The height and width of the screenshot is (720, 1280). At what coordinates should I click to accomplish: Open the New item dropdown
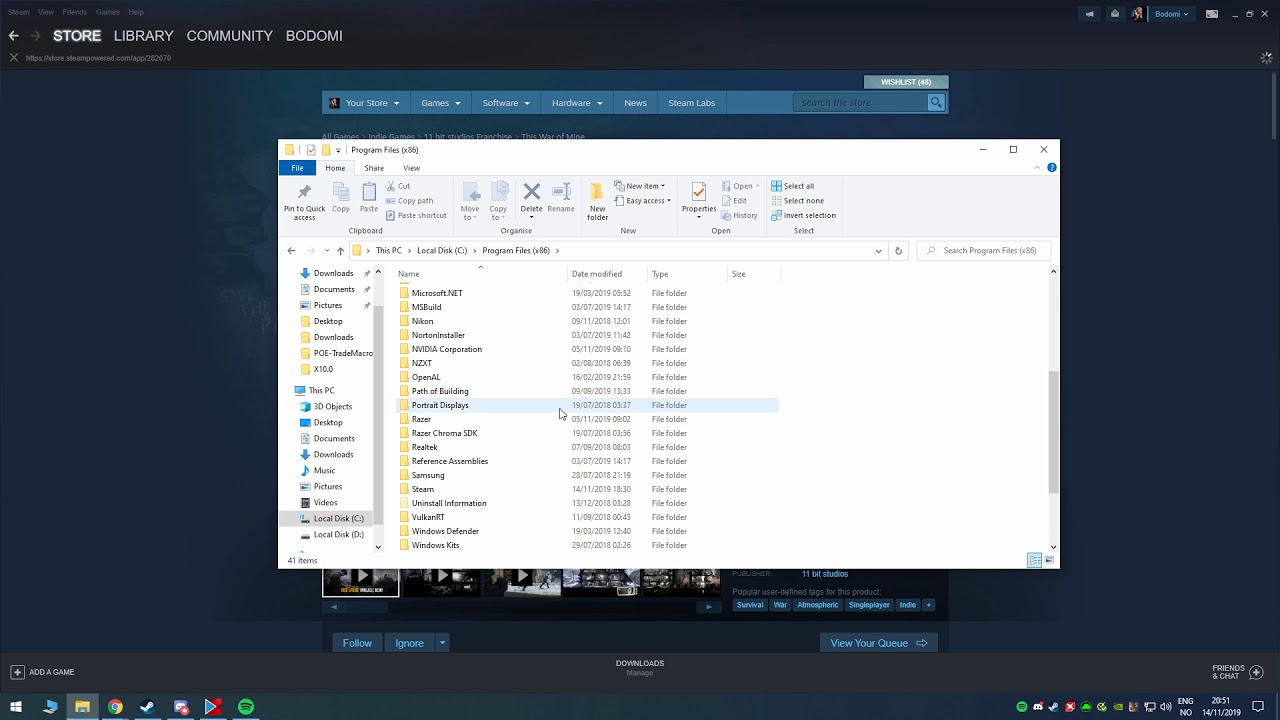640,185
